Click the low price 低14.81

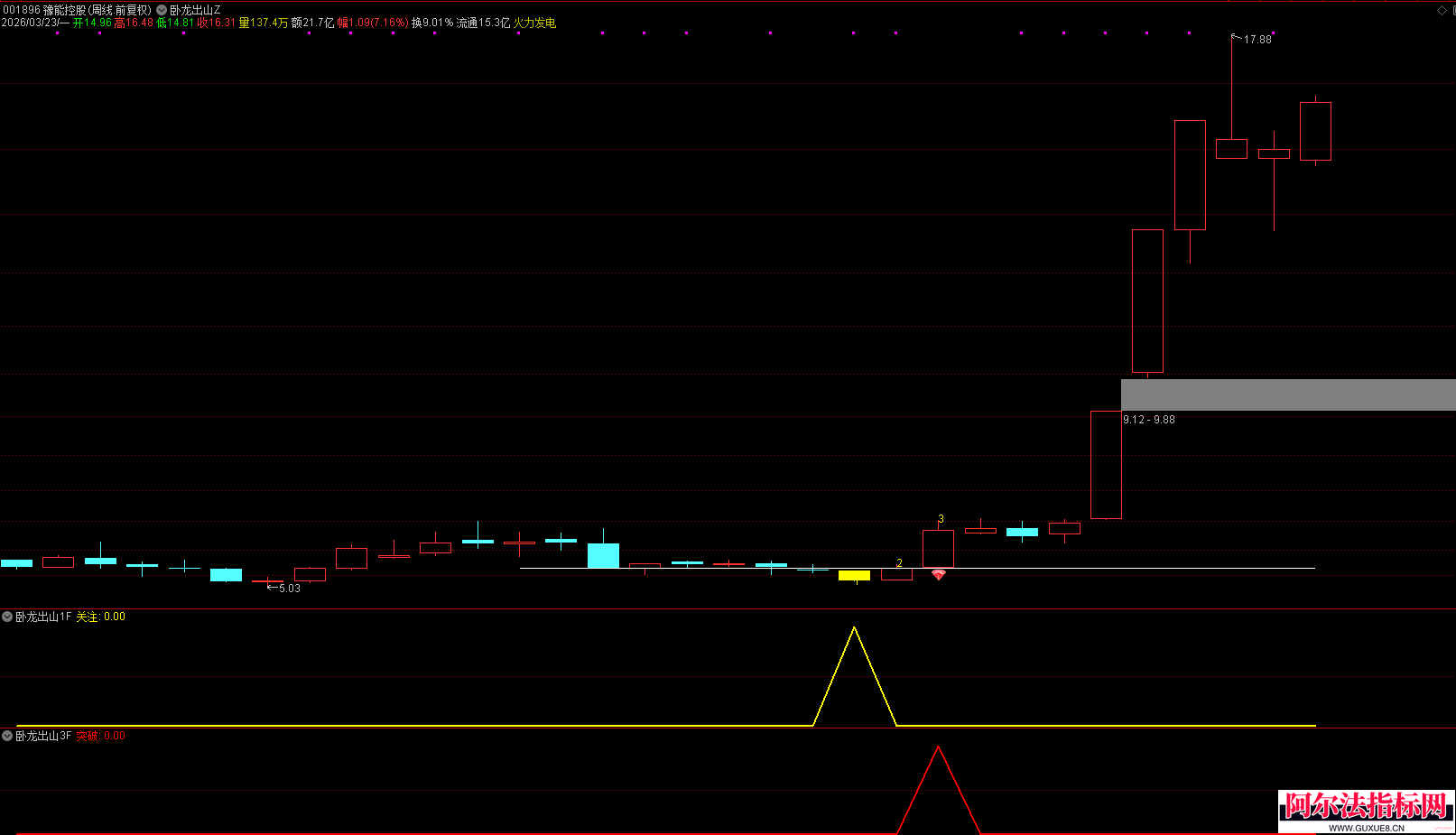pos(175,23)
